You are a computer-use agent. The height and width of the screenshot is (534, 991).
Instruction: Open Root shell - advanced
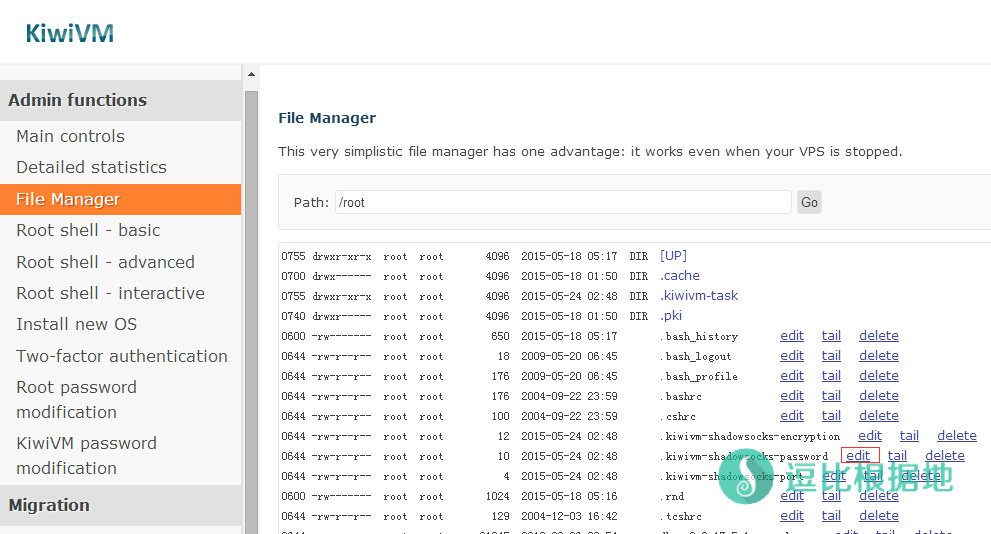click(x=105, y=262)
